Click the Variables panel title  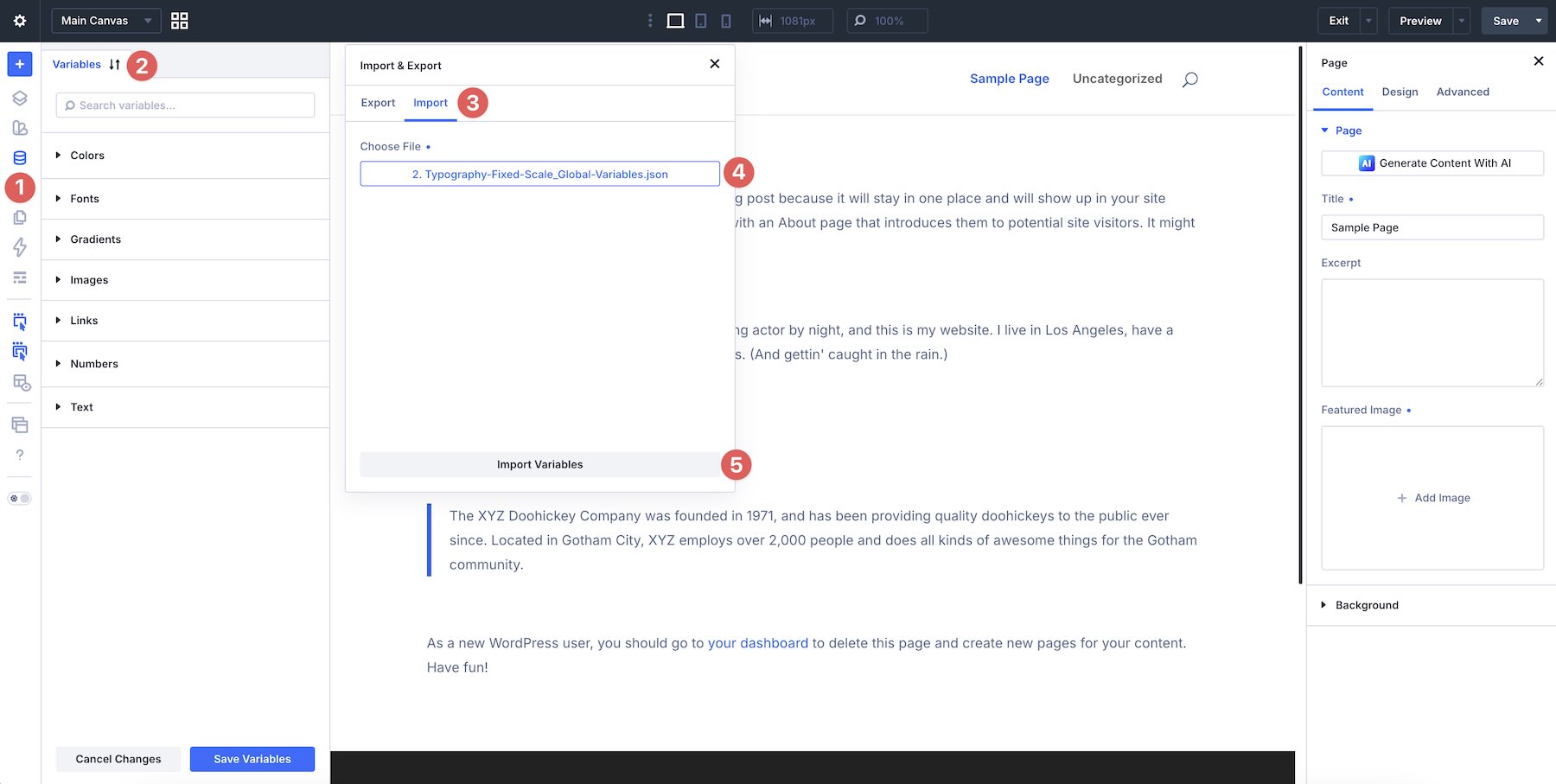(77, 64)
